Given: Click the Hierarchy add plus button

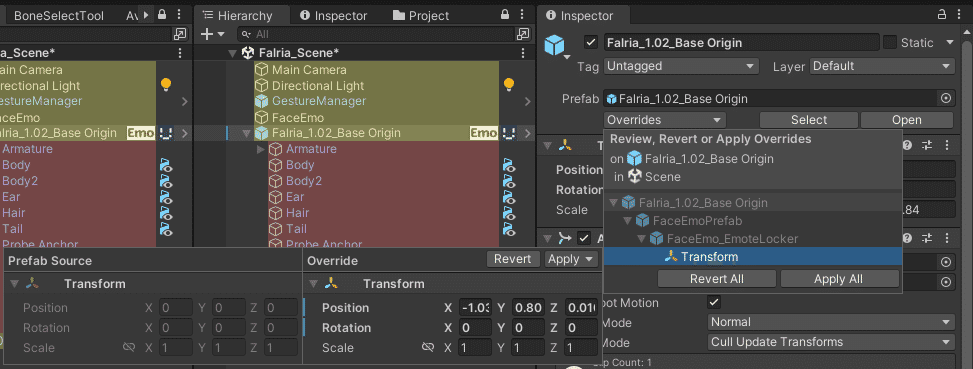Looking at the screenshot, I should 208,35.
